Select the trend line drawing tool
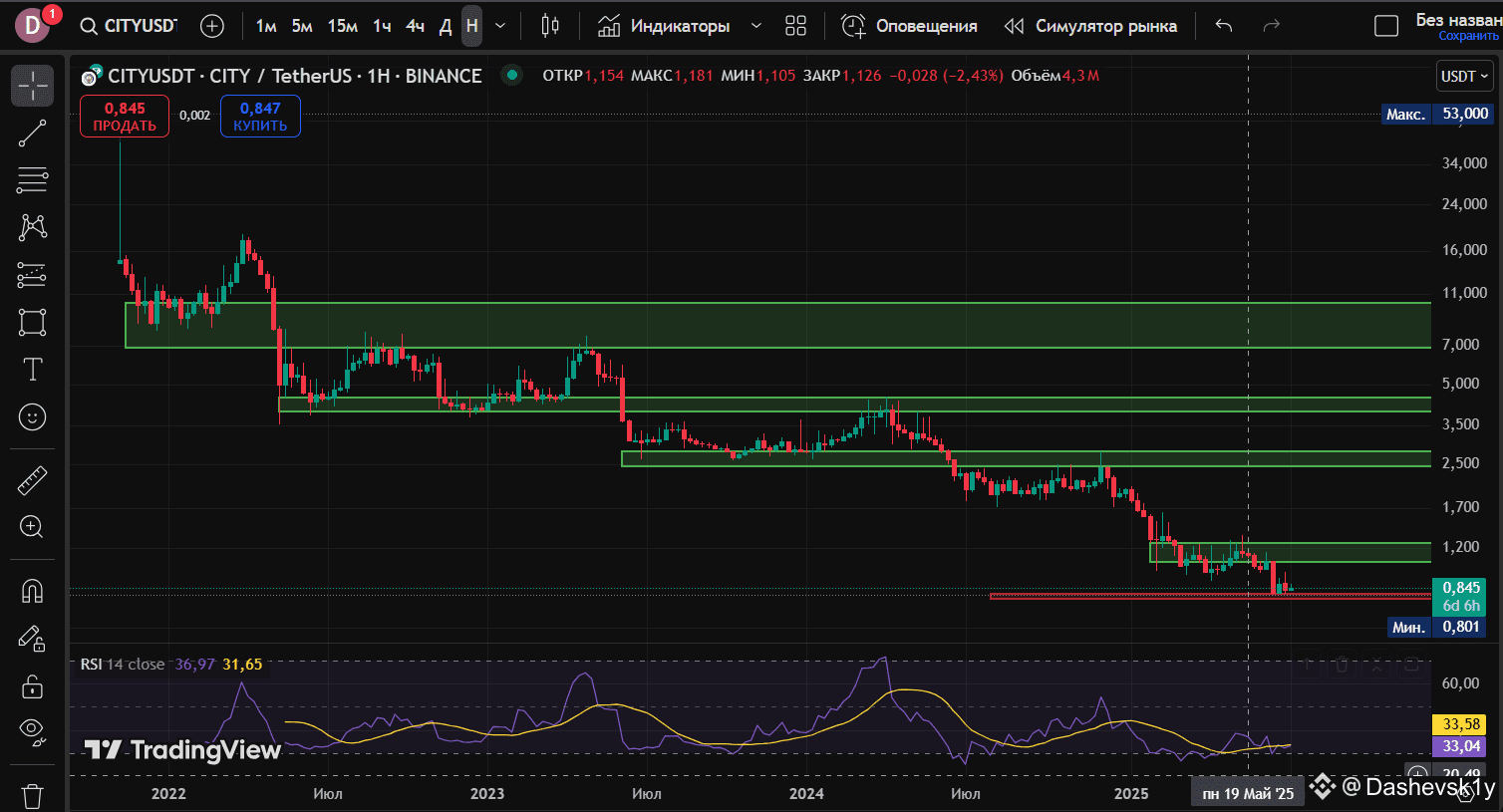The height and width of the screenshot is (812, 1503). point(32,134)
